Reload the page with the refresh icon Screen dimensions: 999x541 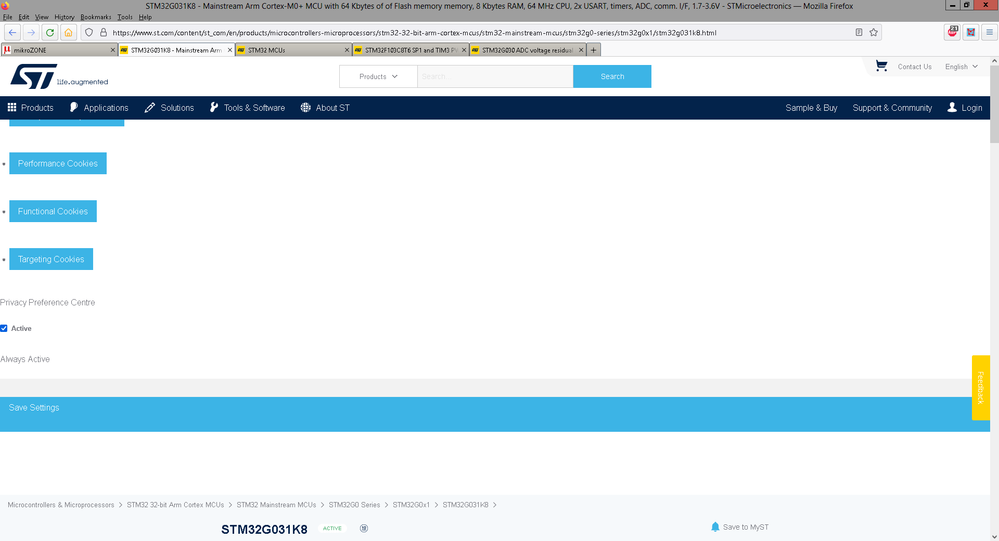pyautogui.click(x=50, y=32)
